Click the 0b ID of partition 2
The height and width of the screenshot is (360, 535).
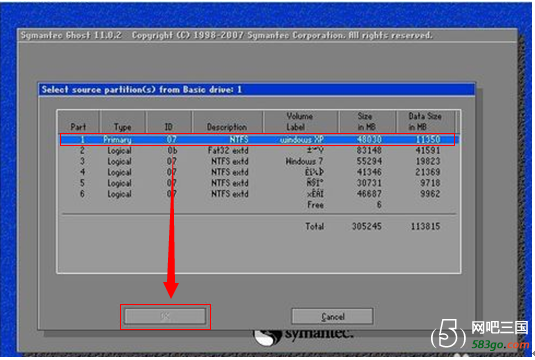click(172, 150)
